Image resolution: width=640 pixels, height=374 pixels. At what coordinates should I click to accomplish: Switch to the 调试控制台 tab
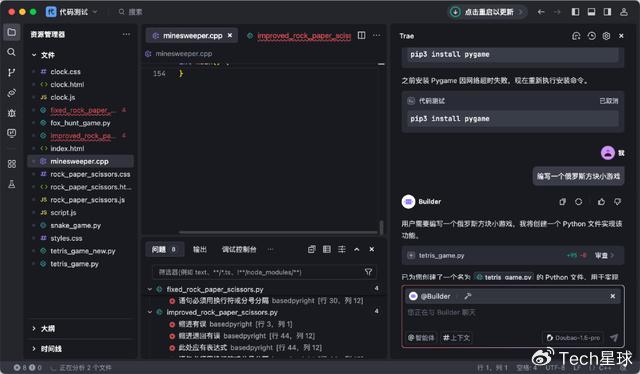(239, 249)
